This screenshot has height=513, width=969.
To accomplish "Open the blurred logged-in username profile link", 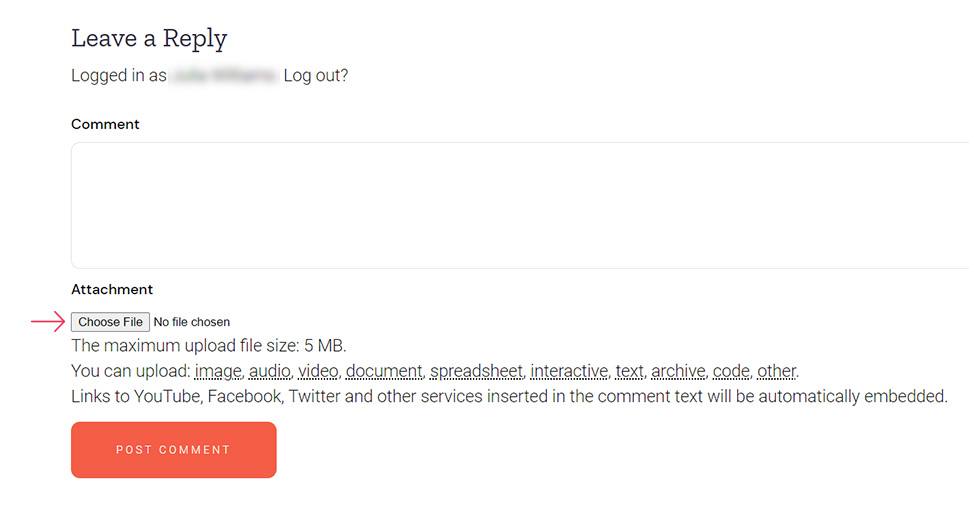I will (224, 75).
